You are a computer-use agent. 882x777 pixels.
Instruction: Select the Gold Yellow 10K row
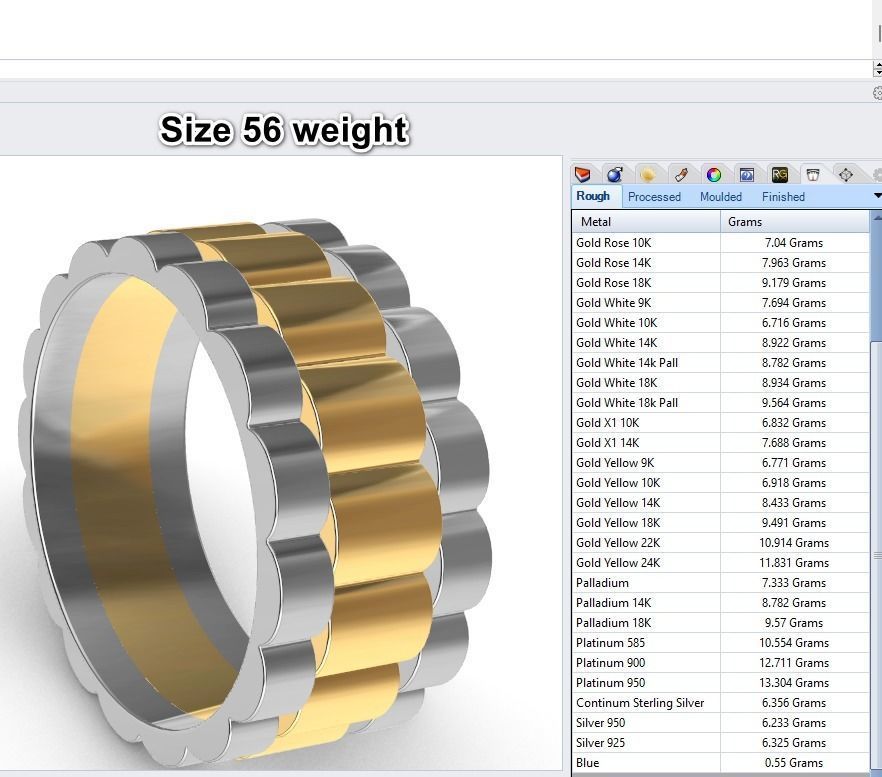(721, 483)
